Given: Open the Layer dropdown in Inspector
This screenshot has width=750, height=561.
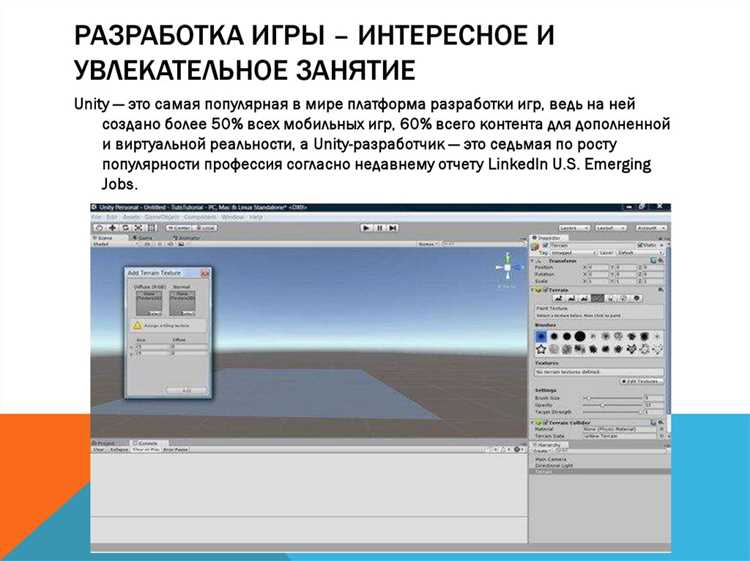Looking at the screenshot, I should (x=638, y=253).
